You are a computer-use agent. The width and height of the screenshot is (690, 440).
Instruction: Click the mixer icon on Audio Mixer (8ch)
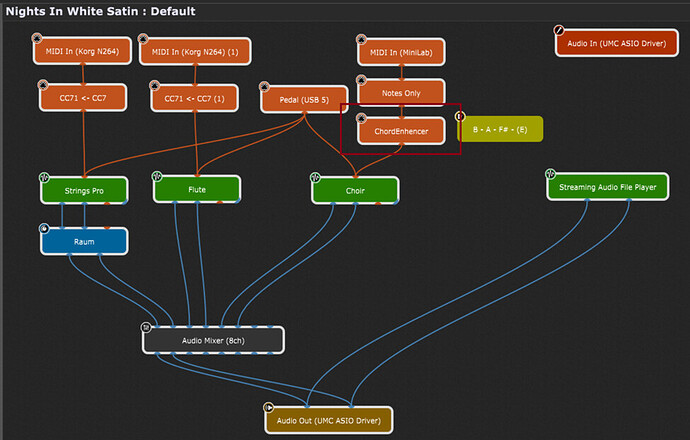click(x=146, y=327)
